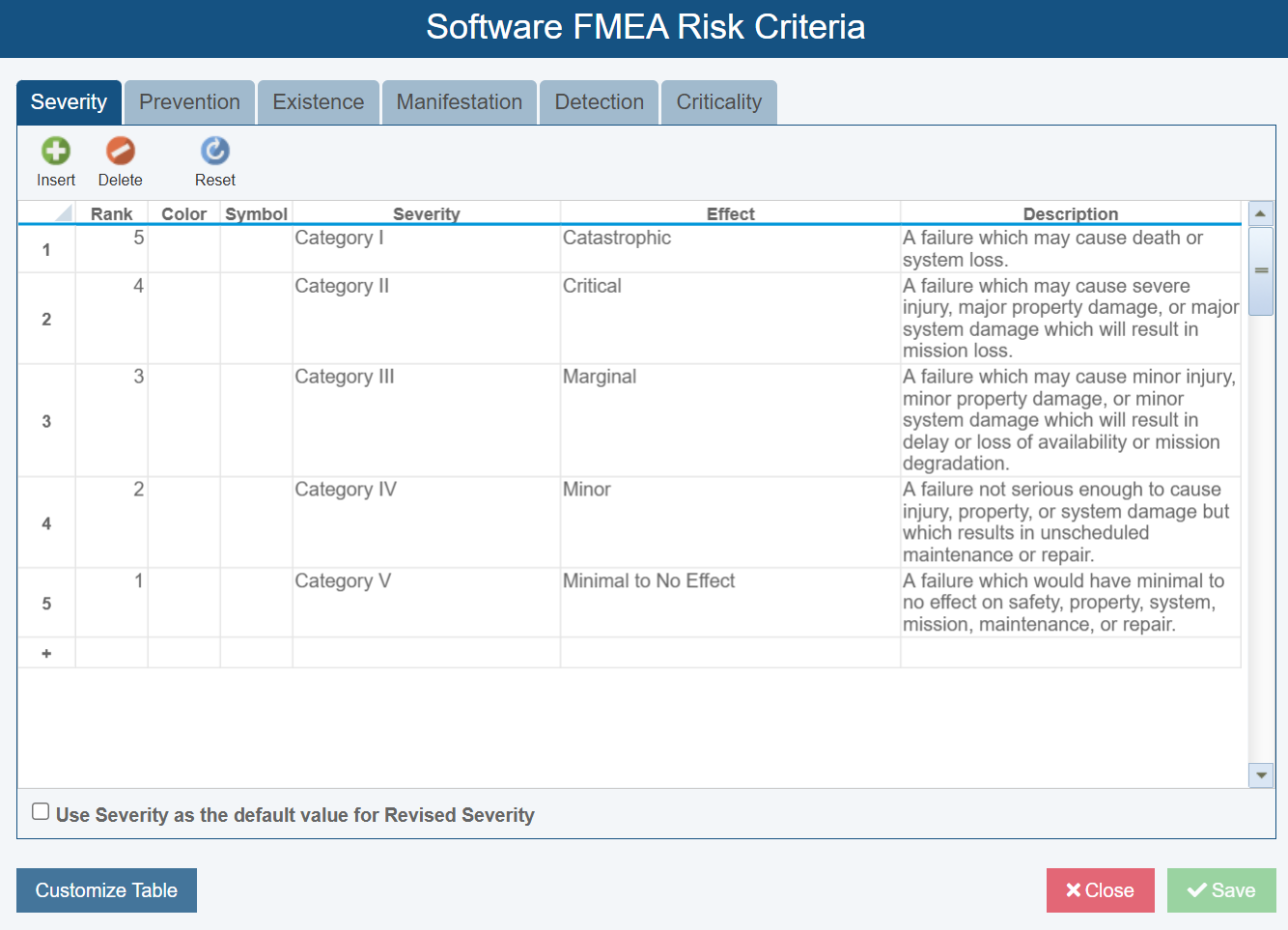The image size is (1288, 930).
Task: Select row header number 4
Action: click(x=46, y=522)
